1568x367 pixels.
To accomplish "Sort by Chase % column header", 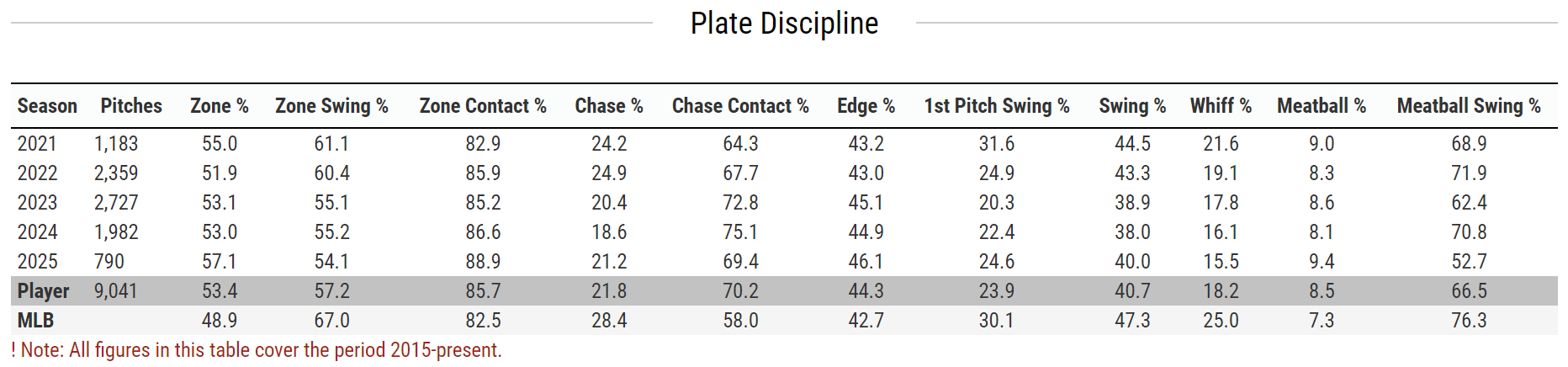I will pos(609,106).
